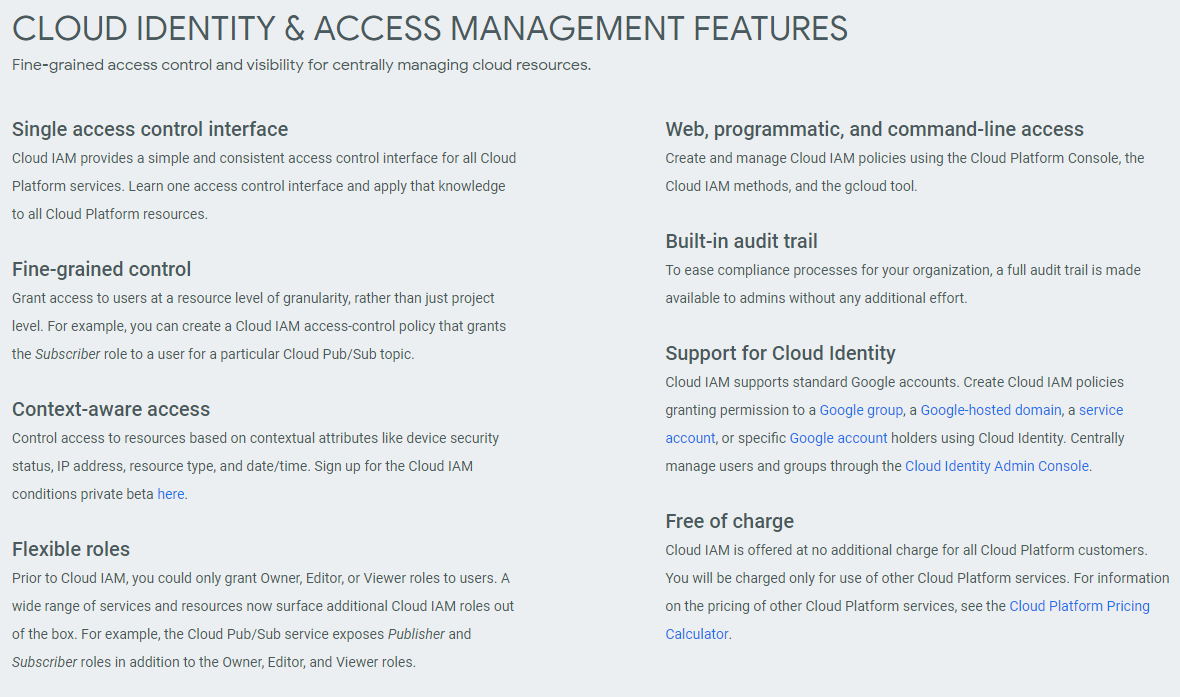Click 'Web, programmatic, and command-line access' heading
The image size is (1180, 697).
[874, 129]
